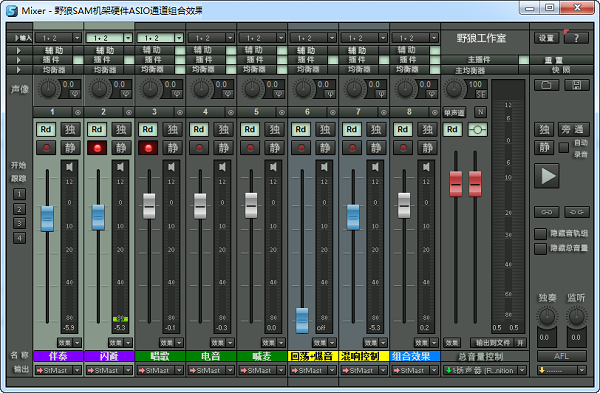This screenshot has width=600, height=393.
Task: Open the 1+2 input dropdown on channel 1
Action: [x=58, y=38]
